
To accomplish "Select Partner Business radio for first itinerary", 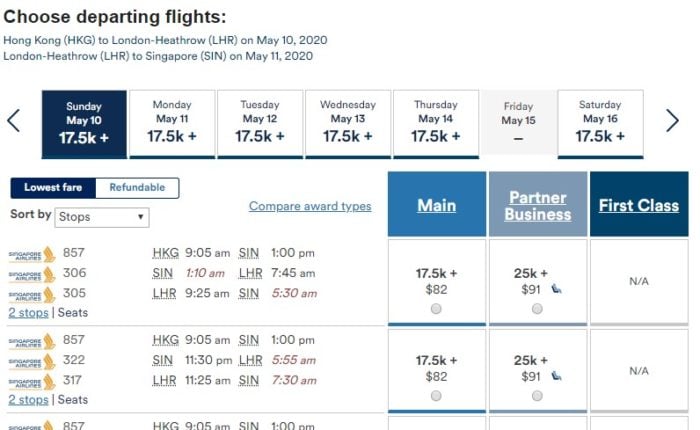I will (x=538, y=309).
